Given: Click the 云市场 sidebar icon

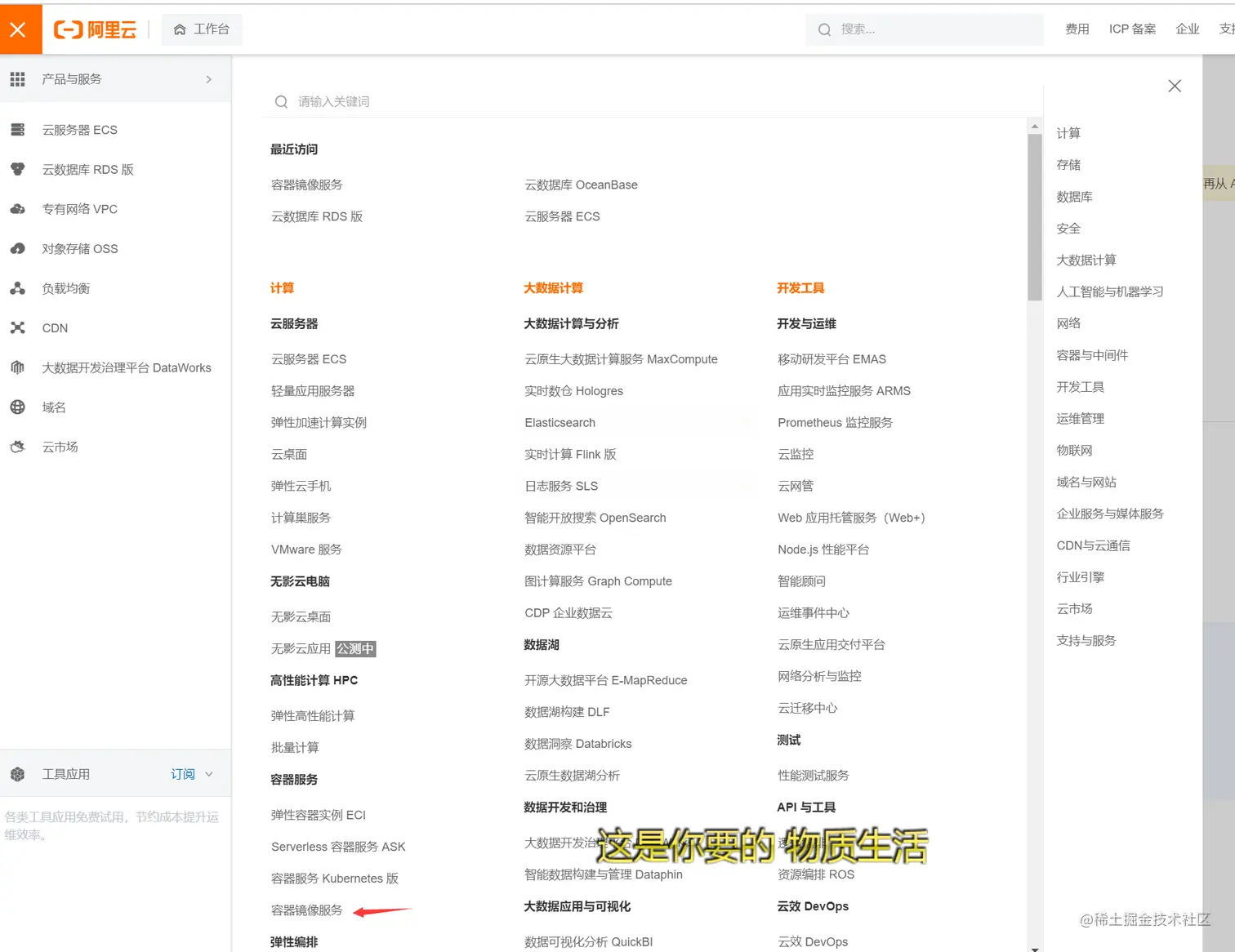Looking at the screenshot, I should [17, 447].
